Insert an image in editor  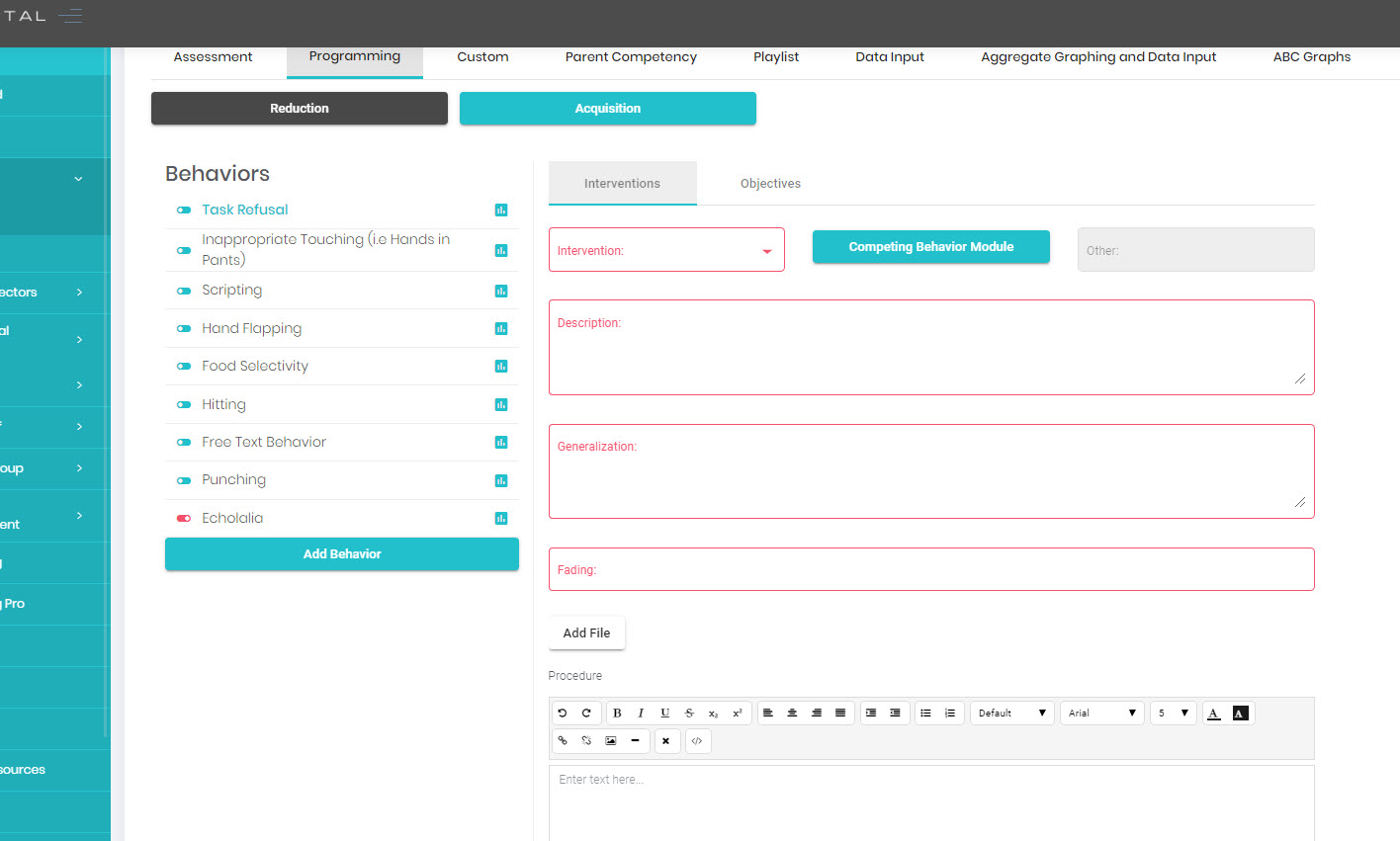pos(611,740)
